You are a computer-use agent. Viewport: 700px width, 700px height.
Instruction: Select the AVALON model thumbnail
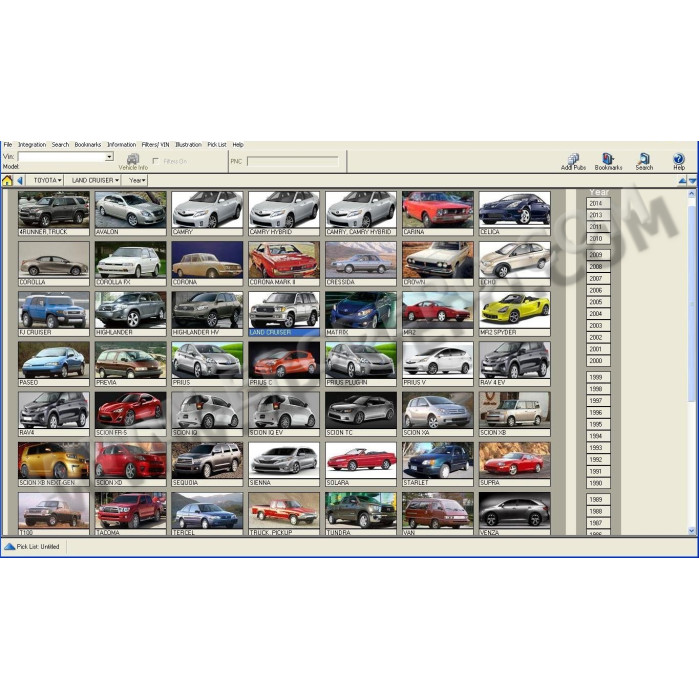(130, 213)
